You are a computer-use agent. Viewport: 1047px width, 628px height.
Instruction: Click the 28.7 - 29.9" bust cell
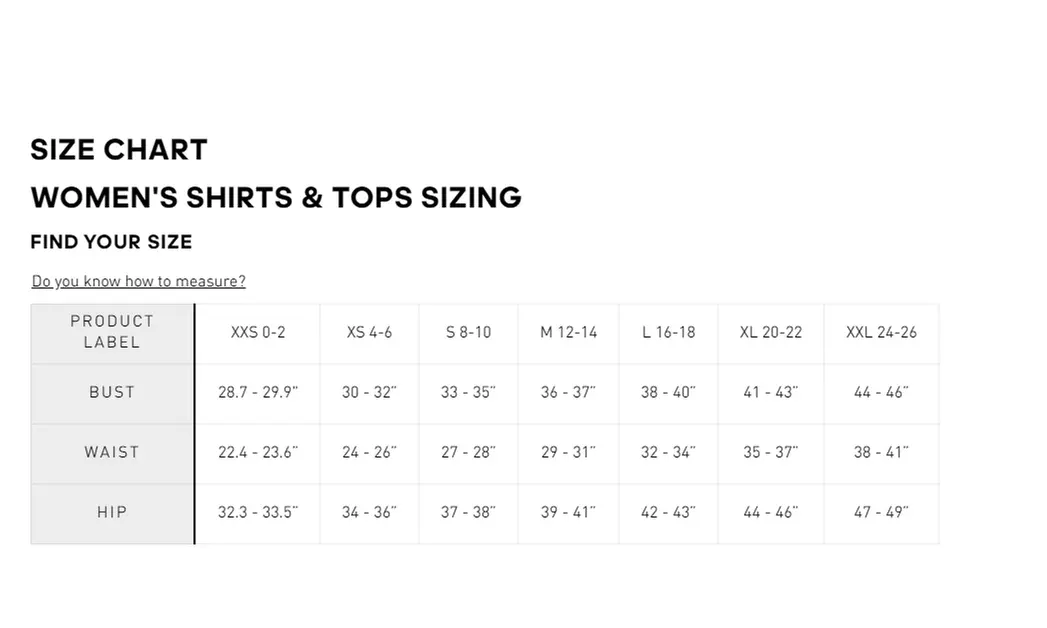(x=258, y=392)
